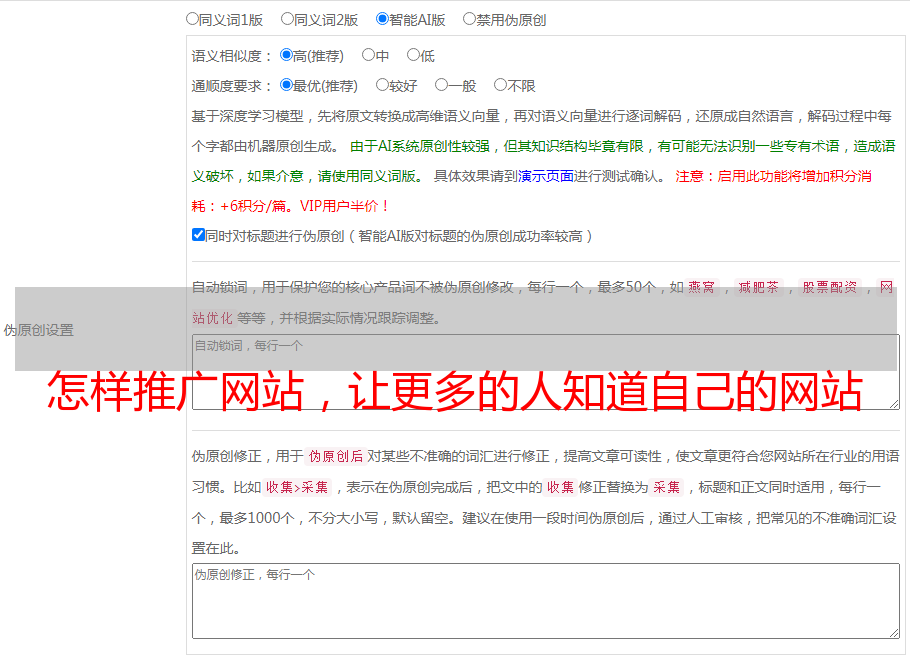Image resolution: width=911 pixels, height=658 pixels.
Task: Set 通顺度要求 to 不限
Action: 500,85
